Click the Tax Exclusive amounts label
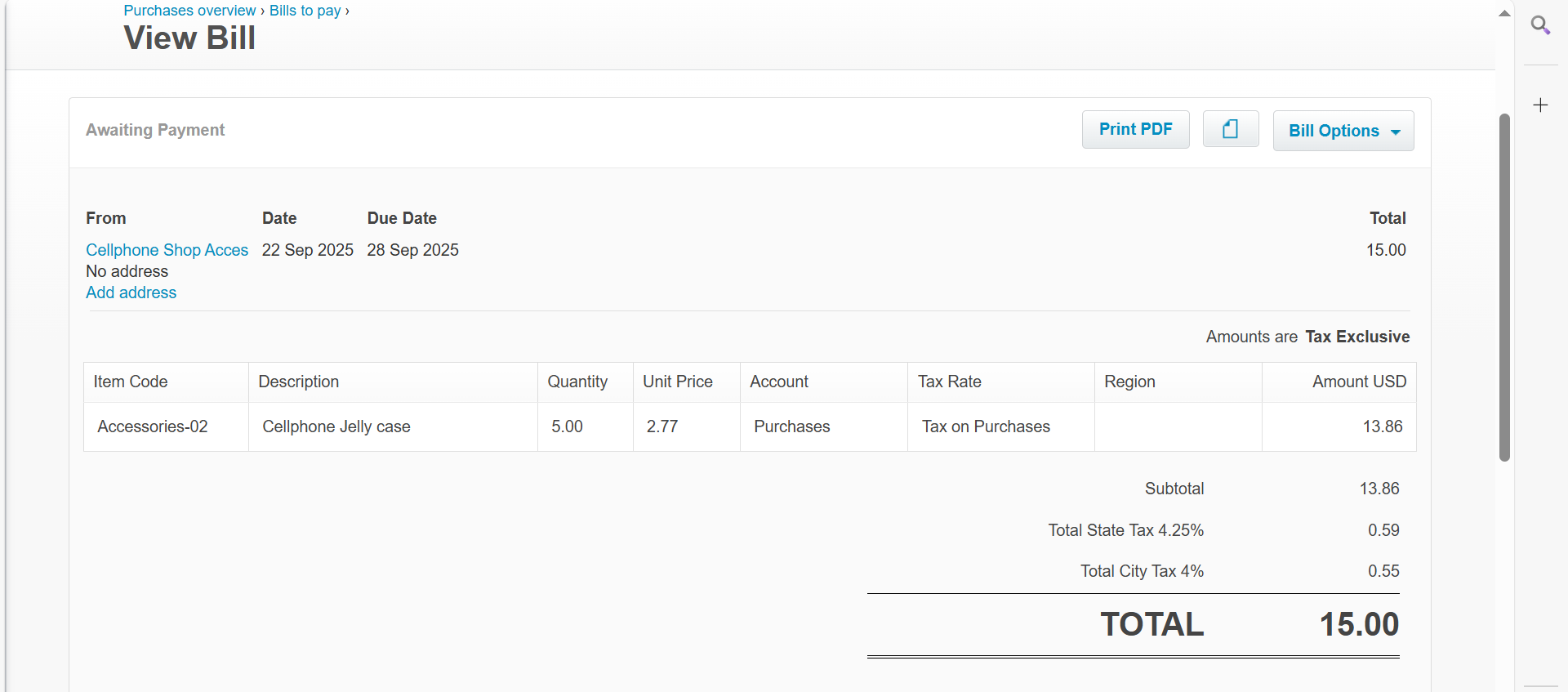Image resolution: width=1568 pixels, height=692 pixels. [1356, 337]
